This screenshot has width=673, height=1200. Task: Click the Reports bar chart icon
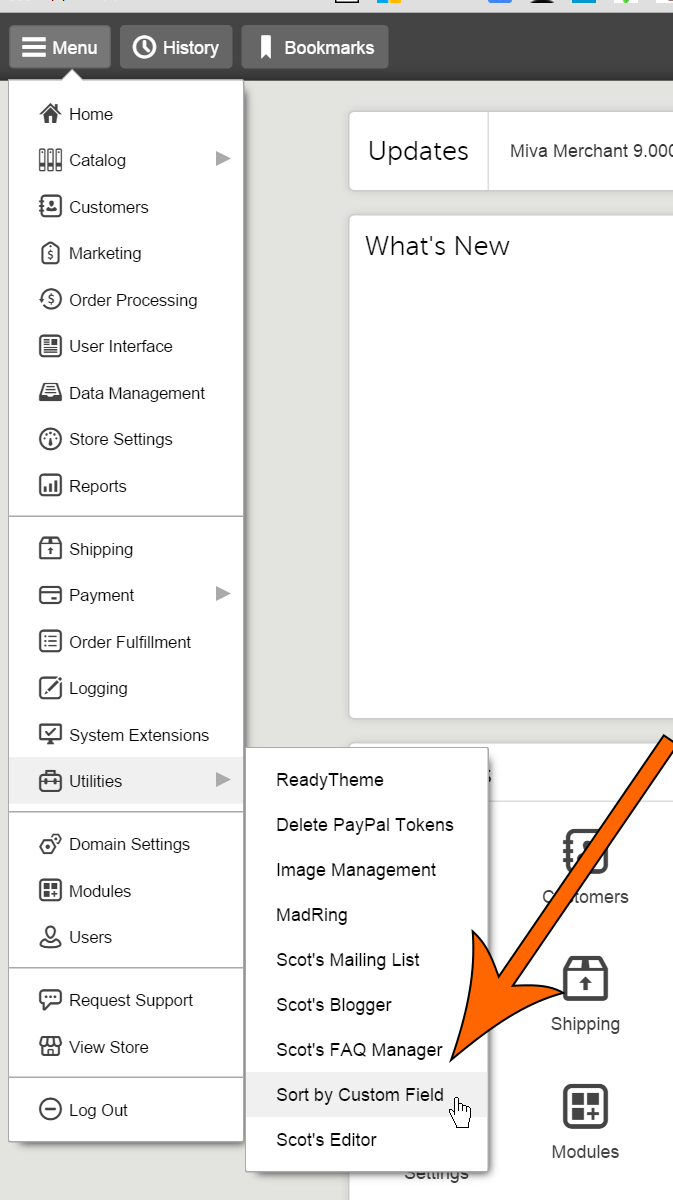[50, 486]
